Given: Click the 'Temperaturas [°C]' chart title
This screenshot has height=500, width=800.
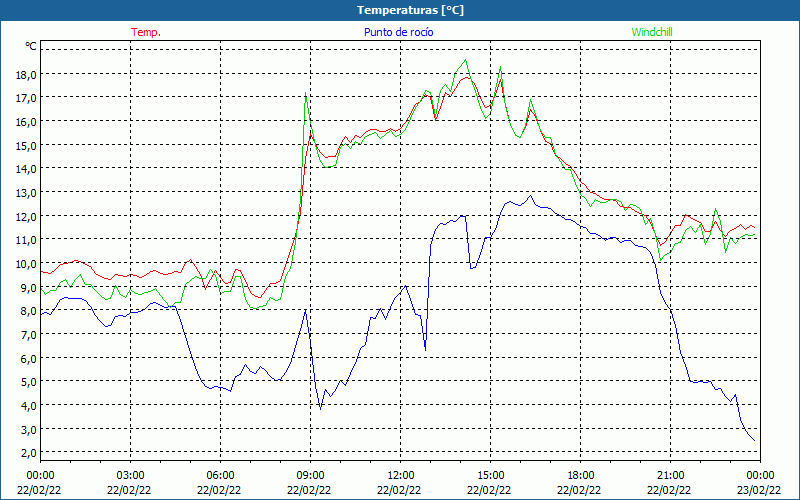Looking at the screenshot, I should pos(410,10).
